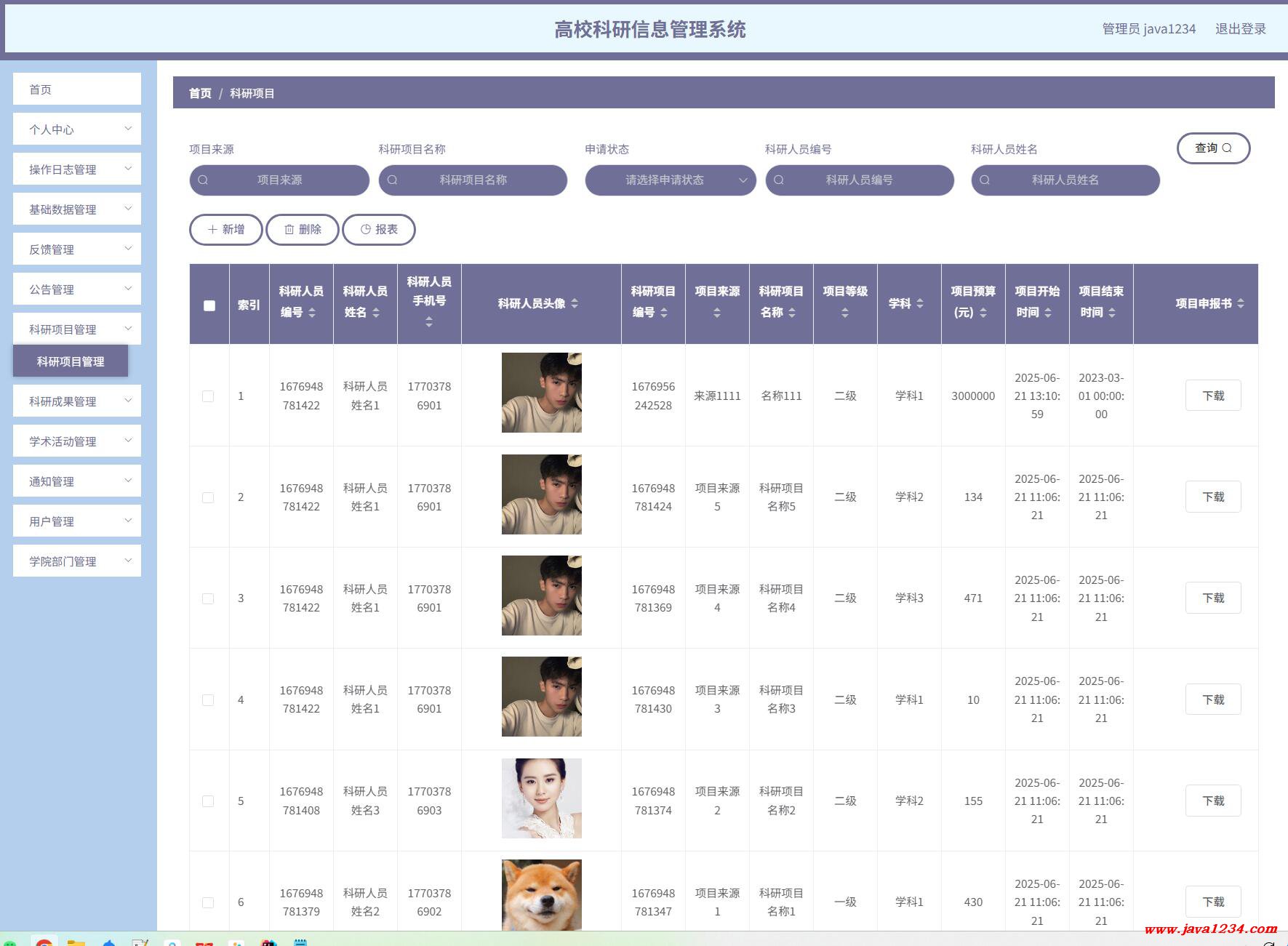Image resolution: width=1288 pixels, height=946 pixels.
Task: Go to 首页 in the sidebar
Action: [77, 89]
